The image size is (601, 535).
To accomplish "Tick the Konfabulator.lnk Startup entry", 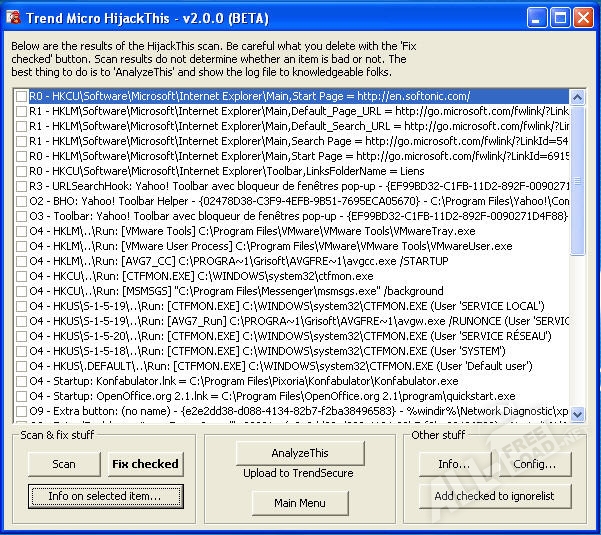I will [x=21, y=381].
